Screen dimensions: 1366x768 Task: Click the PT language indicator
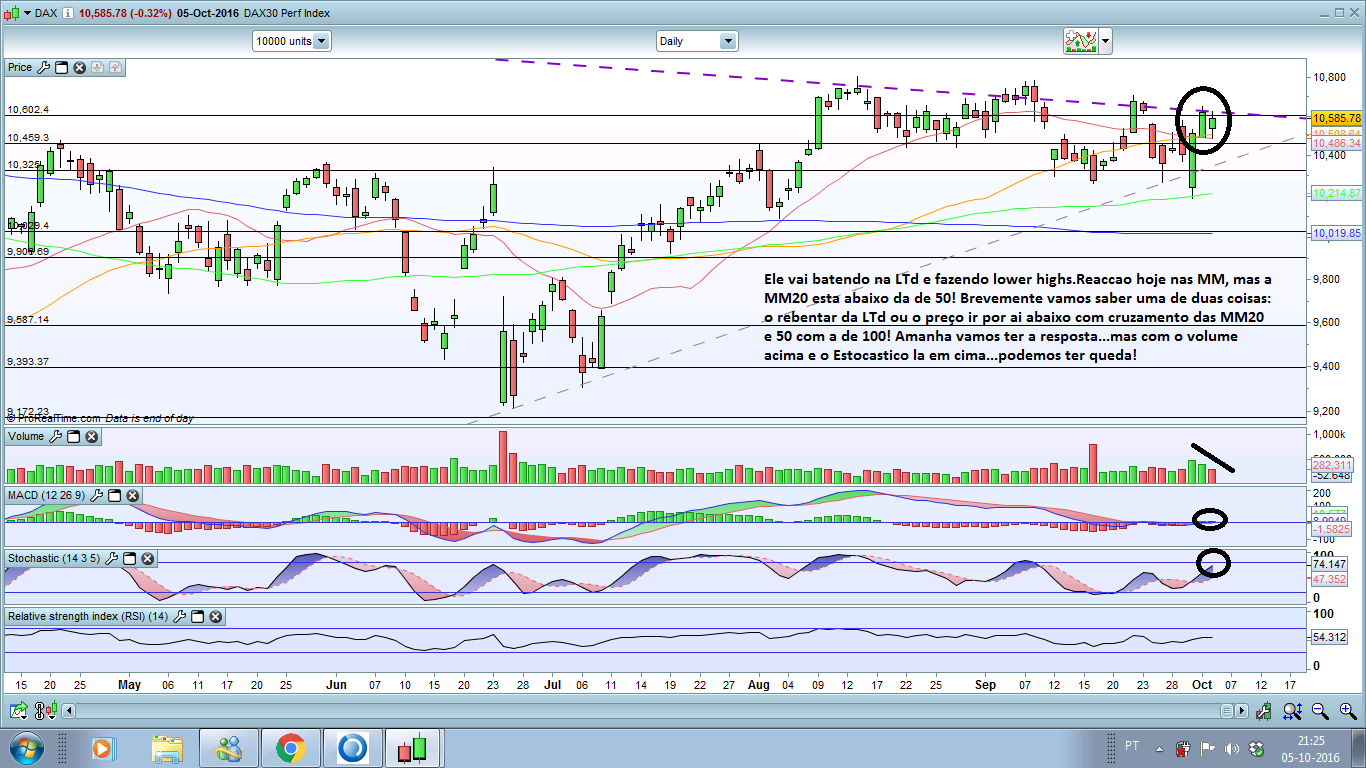(1132, 746)
